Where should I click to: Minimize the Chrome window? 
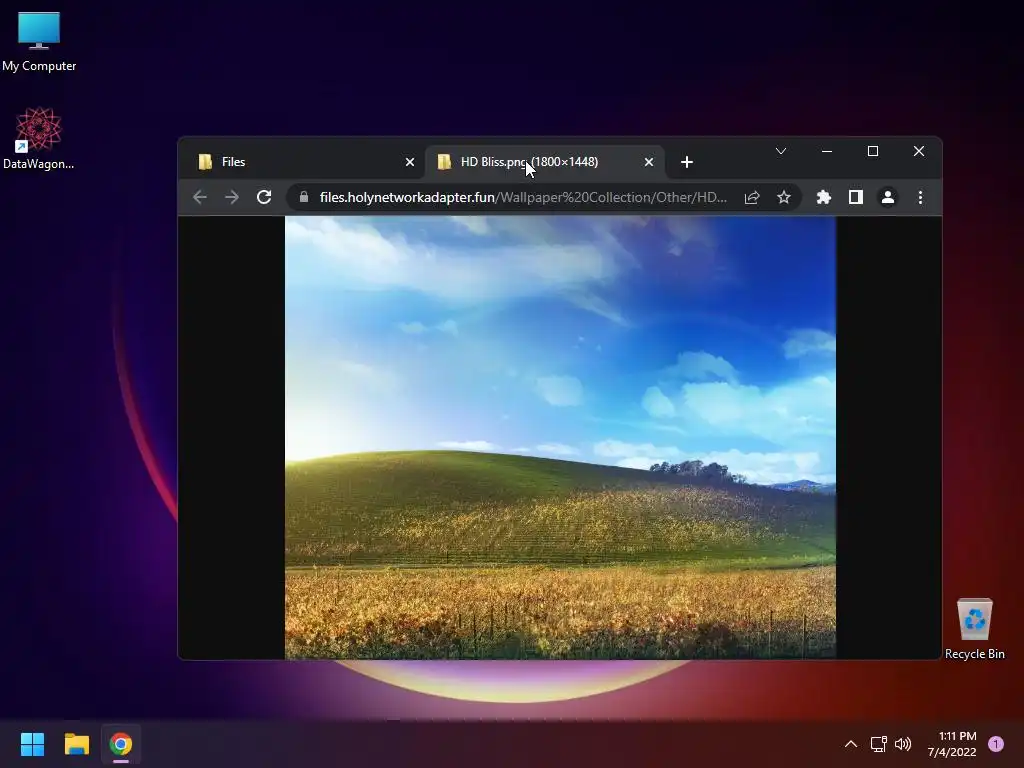click(827, 151)
